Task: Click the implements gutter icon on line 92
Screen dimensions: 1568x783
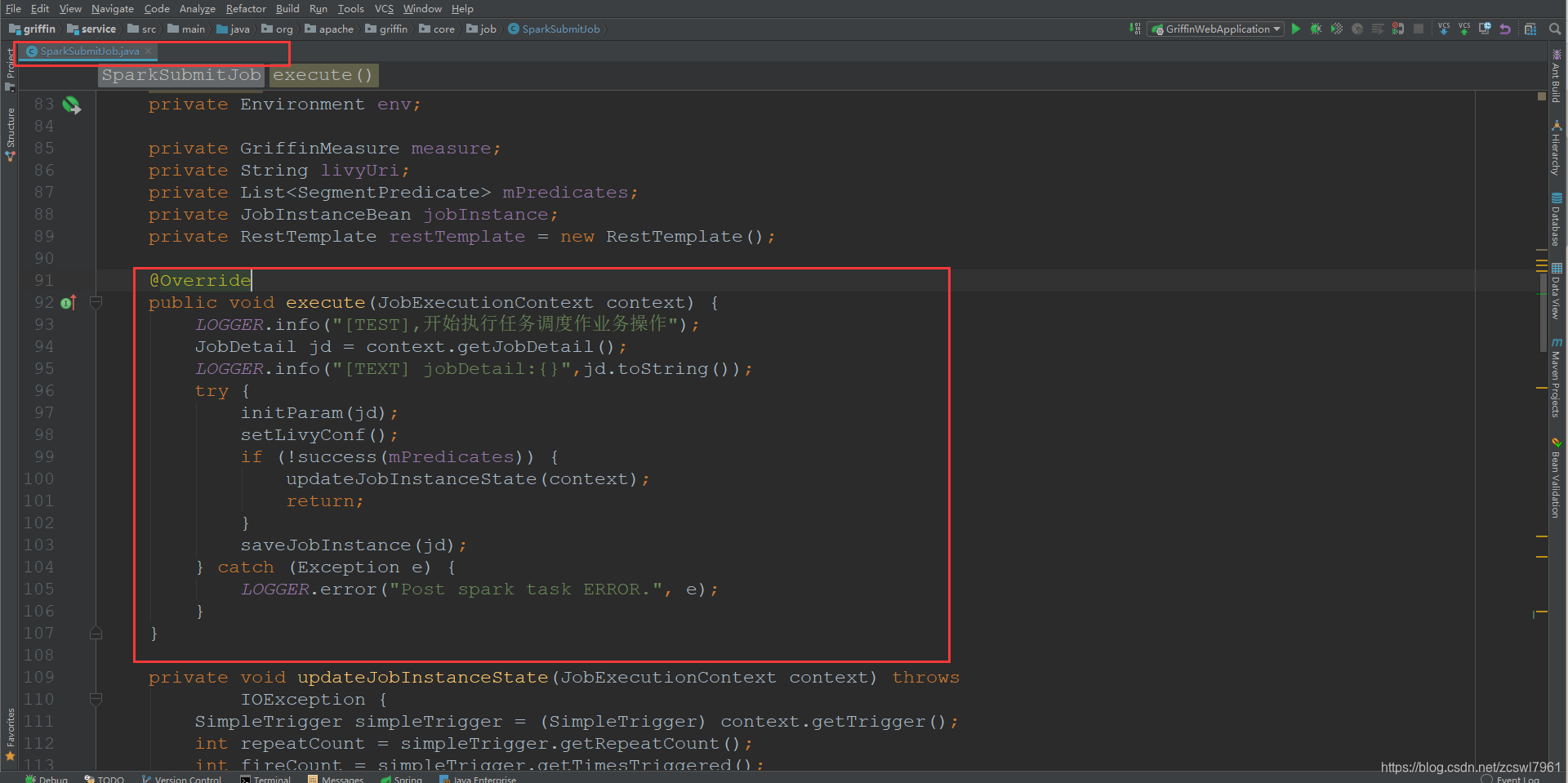Action: pos(69,303)
